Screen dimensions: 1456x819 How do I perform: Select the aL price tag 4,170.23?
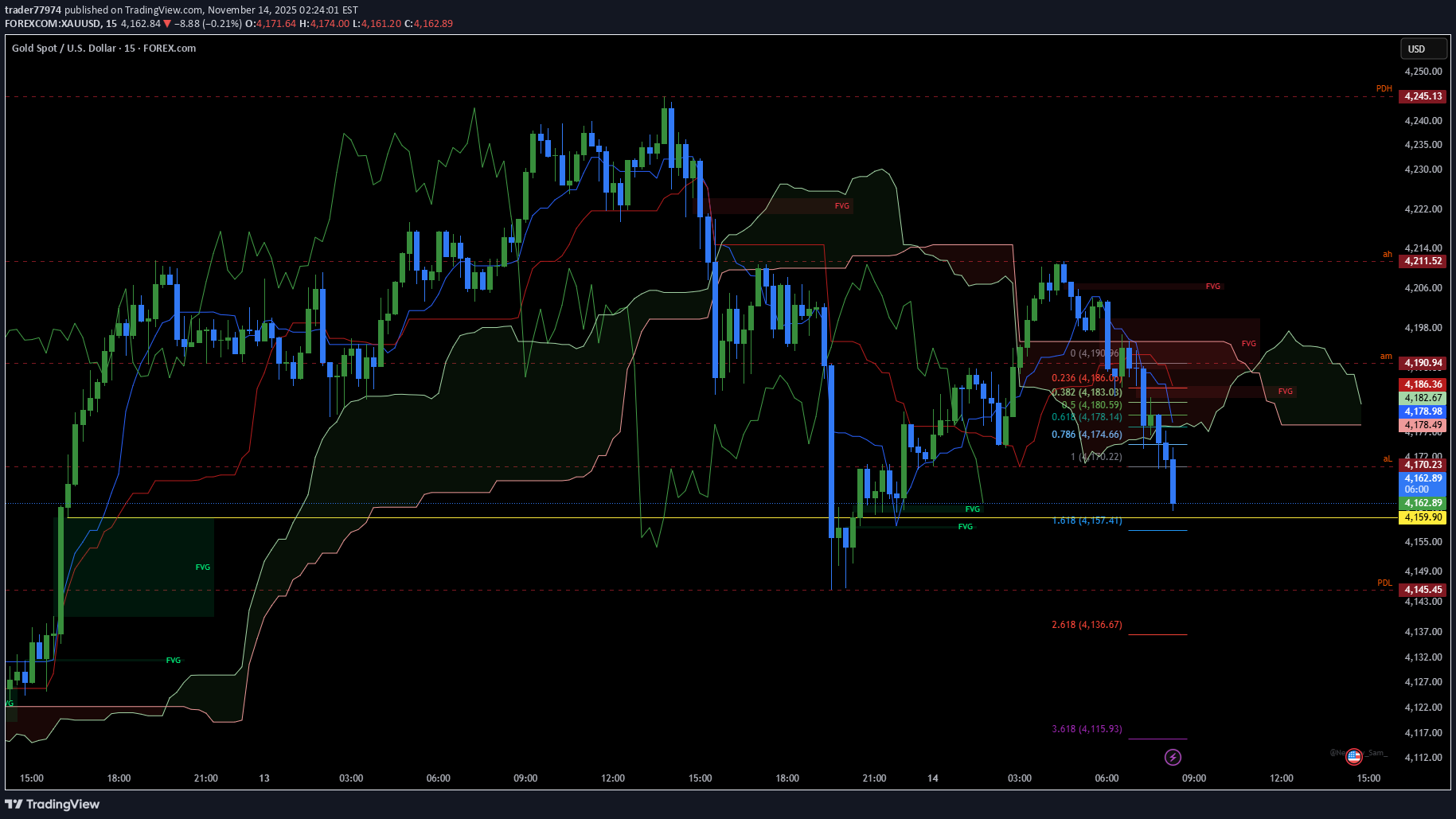[1422, 464]
